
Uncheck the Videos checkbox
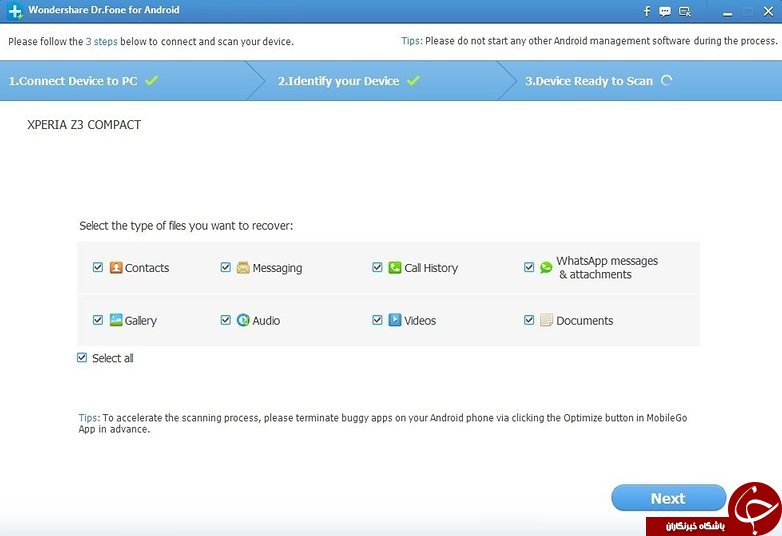377,320
